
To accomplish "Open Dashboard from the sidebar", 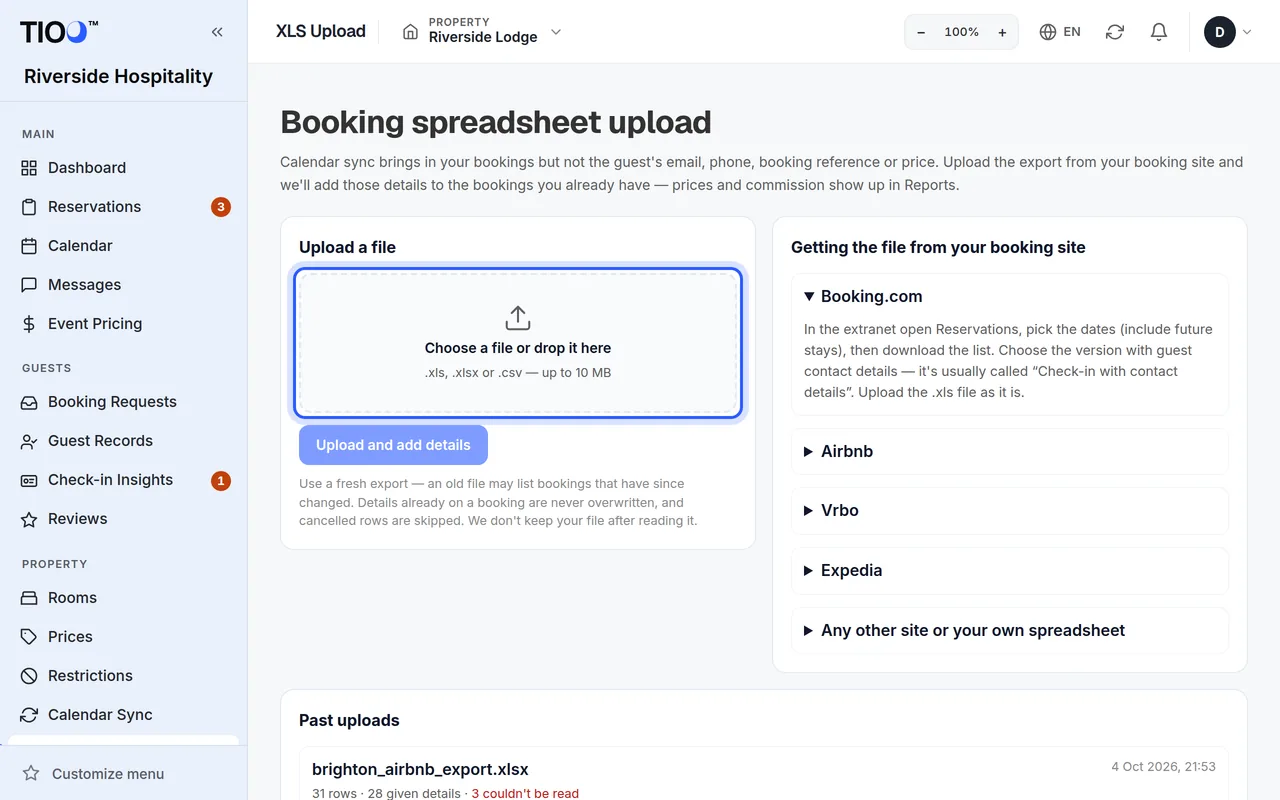I will click(x=123, y=167).
